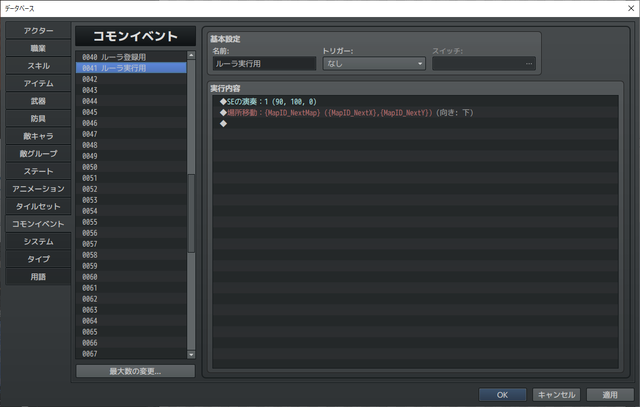Go to the ステート tab
The height and width of the screenshot is (407, 640).
(38, 171)
